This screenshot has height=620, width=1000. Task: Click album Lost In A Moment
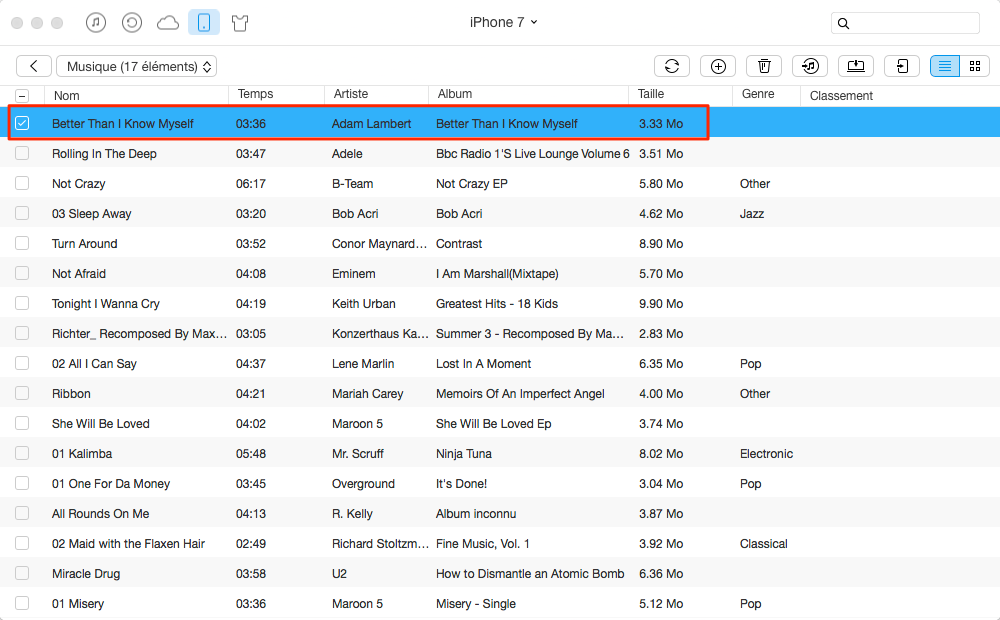[x=483, y=364]
